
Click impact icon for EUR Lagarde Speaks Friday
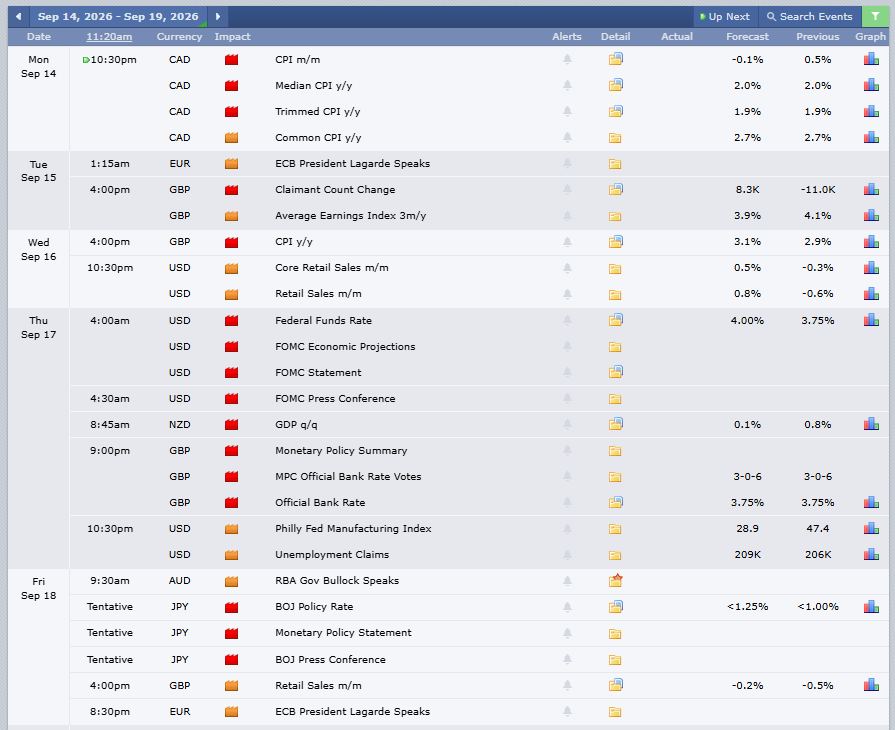(x=231, y=712)
